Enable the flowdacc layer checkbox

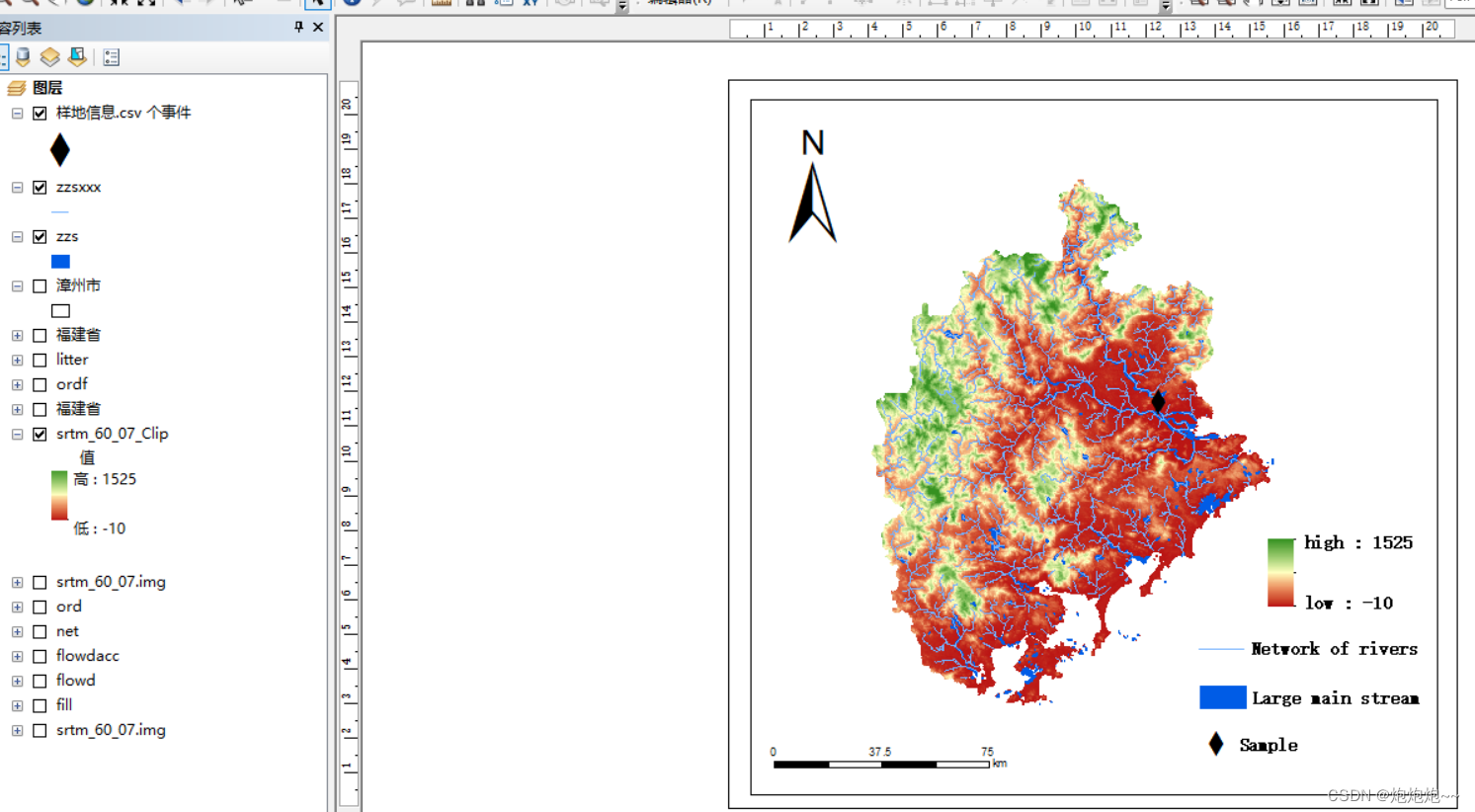[x=40, y=656]
